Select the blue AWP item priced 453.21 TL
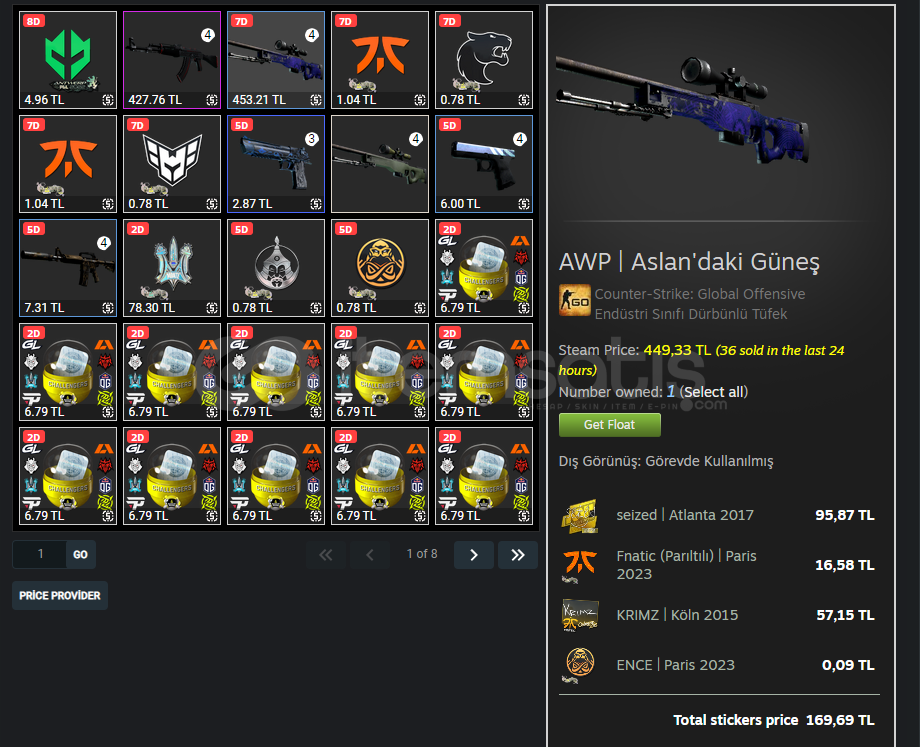The width and height of the screenshot is (920, 747). coord(276,60)
